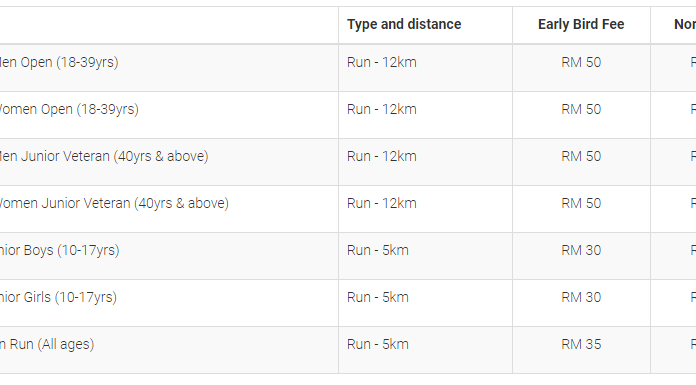The height and width of the screenshot is (385, 696).
Task: Click RM 35 fee in Fun Run row
Action: pyautogui.click(x=581, y=345)
